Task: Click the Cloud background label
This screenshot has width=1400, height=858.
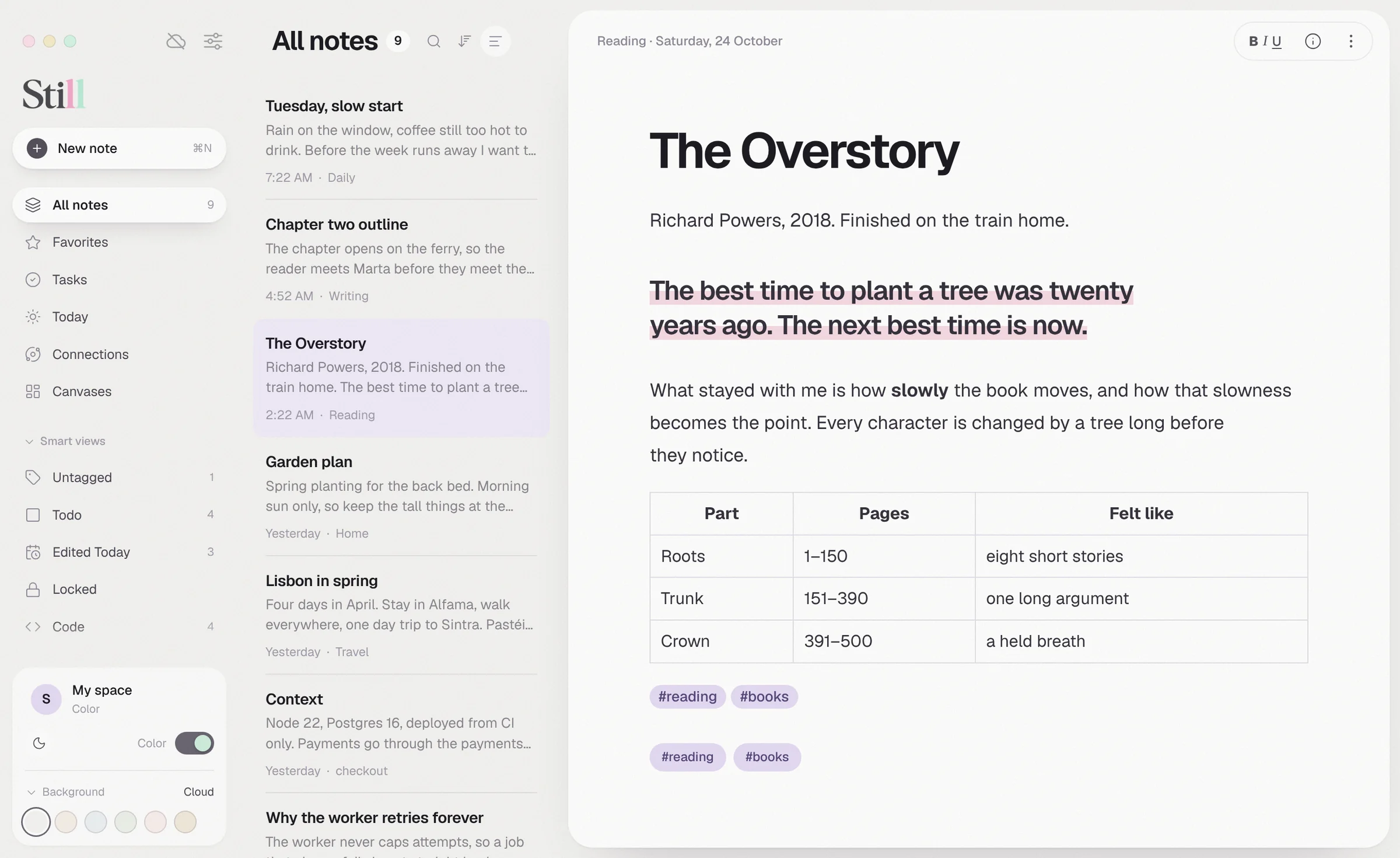Action: tap(198, 792)
